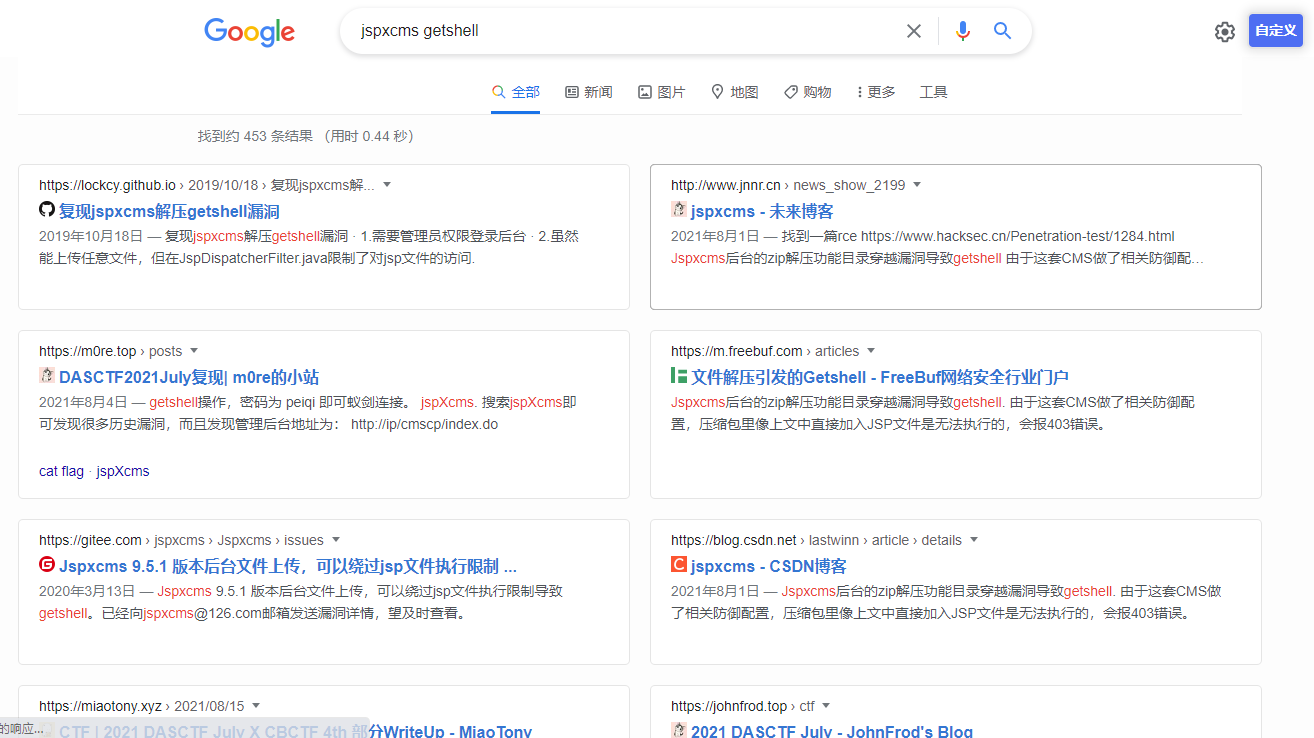Open the 工具 options

click(933, 92)
